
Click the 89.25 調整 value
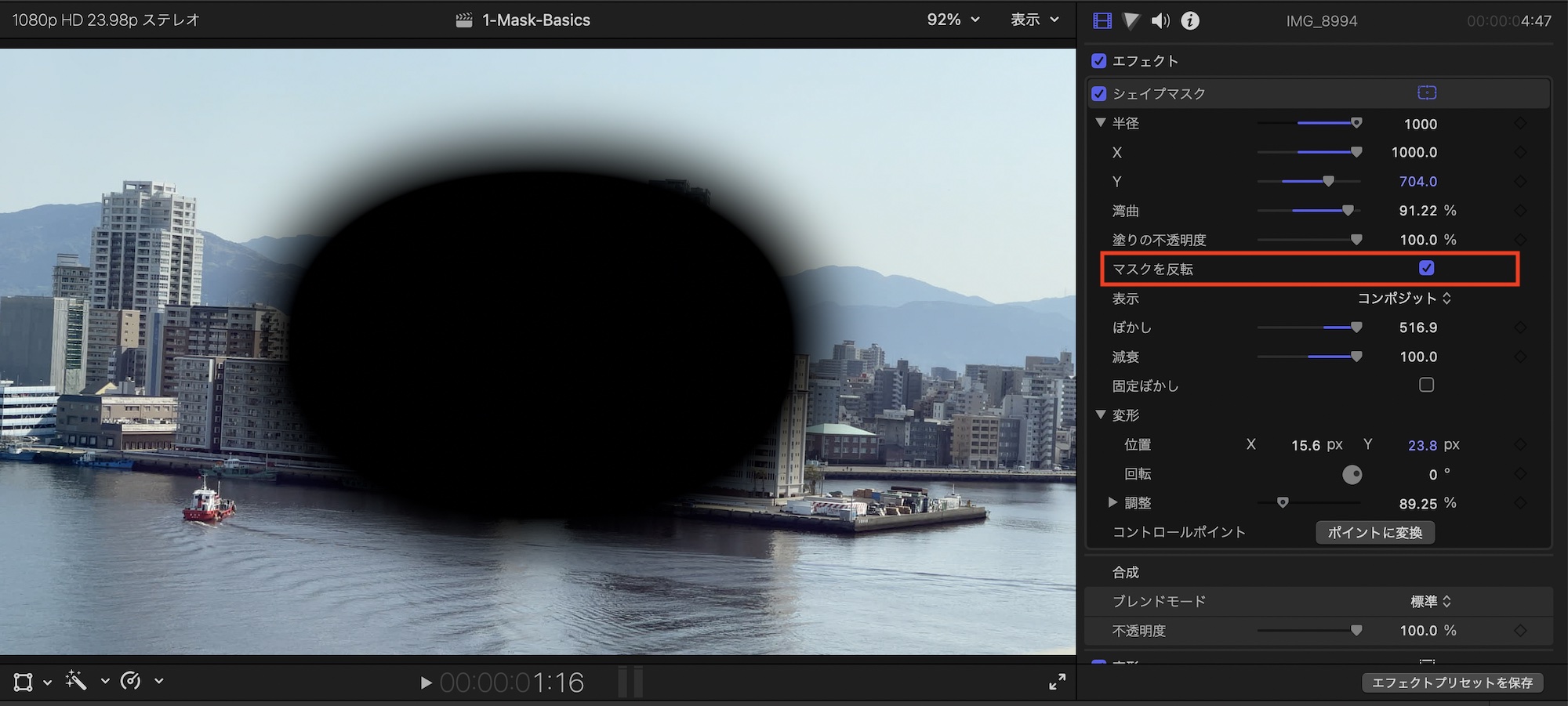[1418, 504]
